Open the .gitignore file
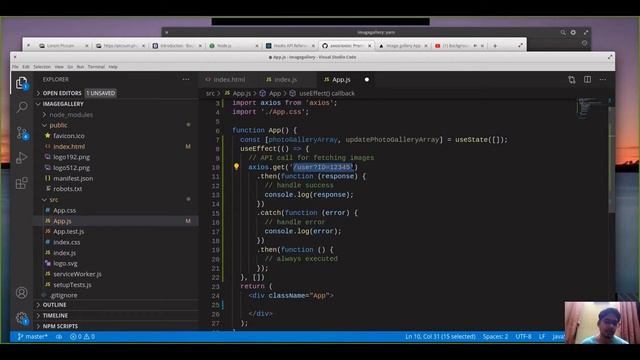640x360 pixels. click(x=64, y=295)
